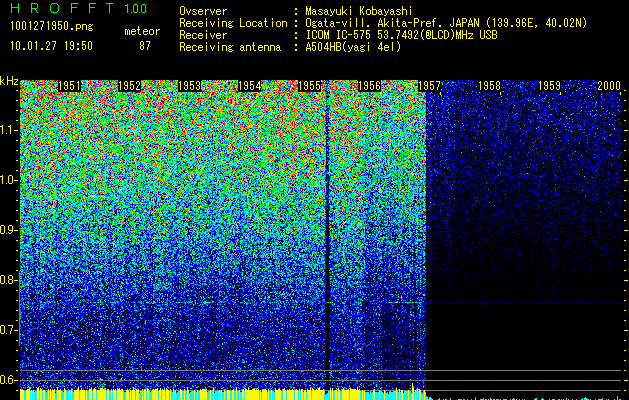Click the 1.1 kHz axis label
This screenshot has width=629, height=400.
(9, 130)
